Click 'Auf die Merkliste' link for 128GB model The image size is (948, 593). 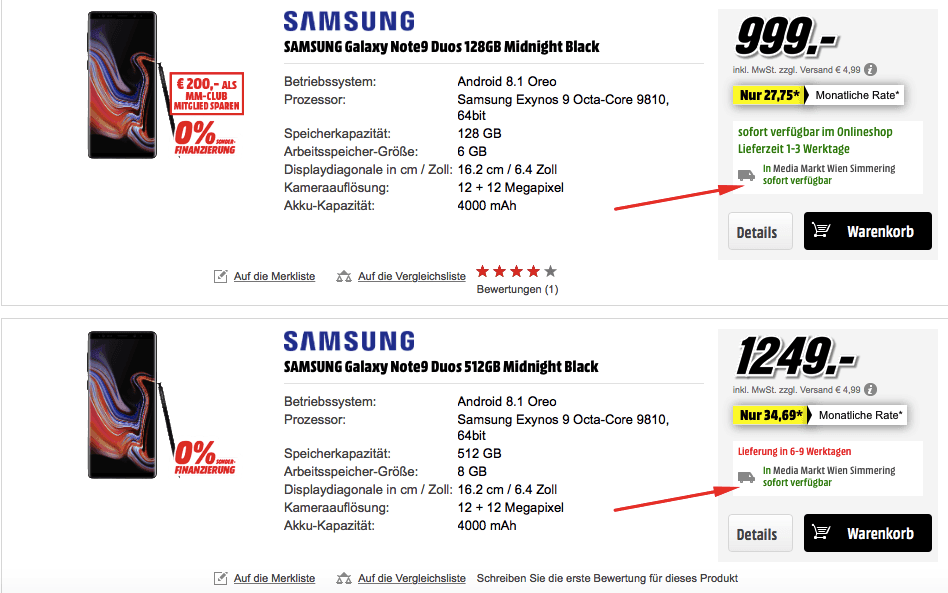pos(274,276)
